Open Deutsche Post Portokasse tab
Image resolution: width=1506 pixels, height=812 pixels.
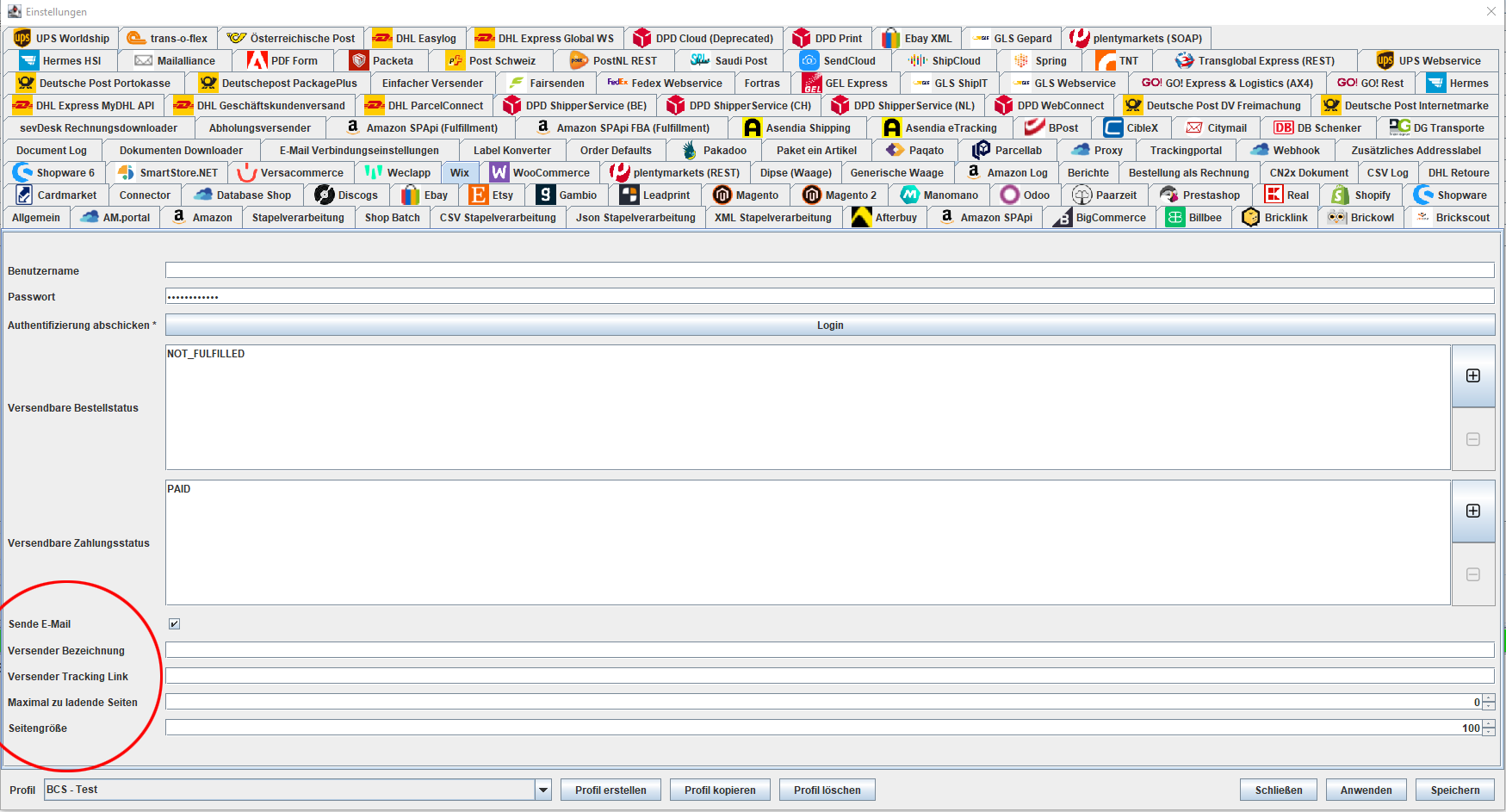(x=94, y=83)
